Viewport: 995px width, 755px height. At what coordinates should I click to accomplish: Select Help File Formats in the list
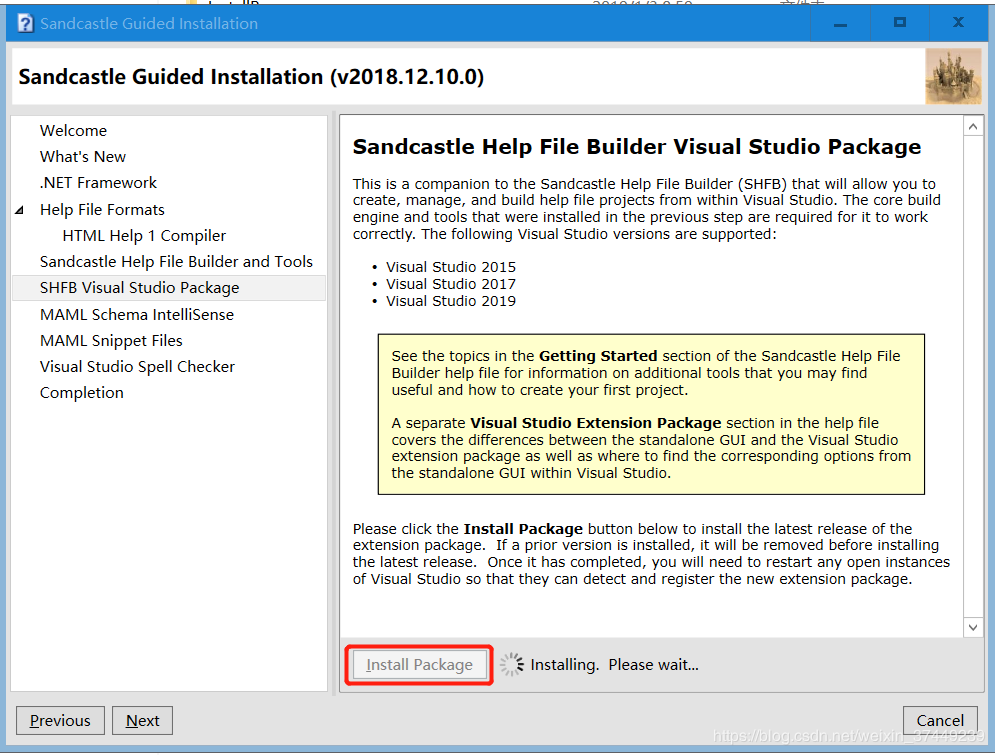tap(102, 209)
